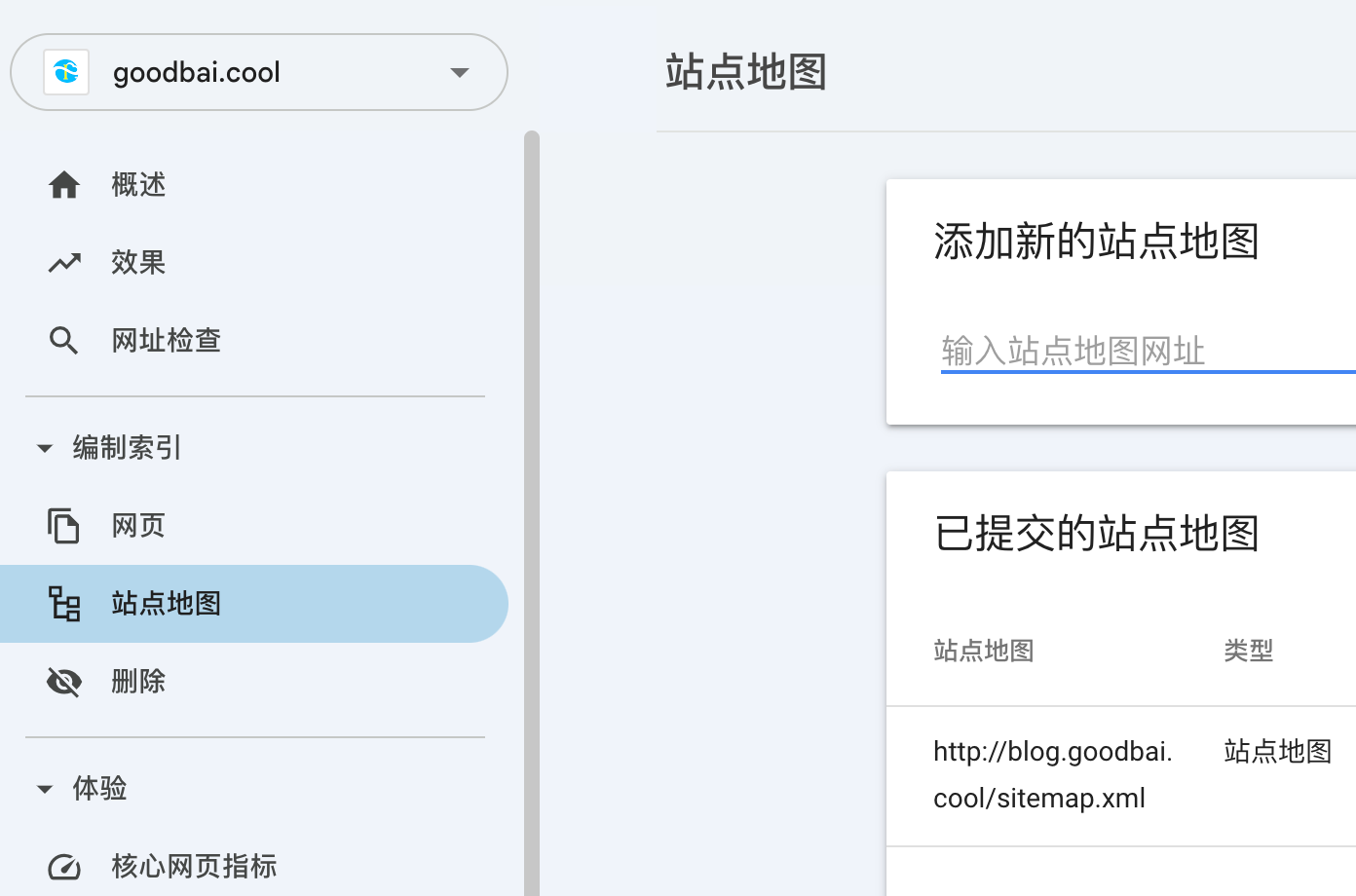
Task: Go to the 效果 performance report
Action: pyautogui.click(x=138, y=262)
